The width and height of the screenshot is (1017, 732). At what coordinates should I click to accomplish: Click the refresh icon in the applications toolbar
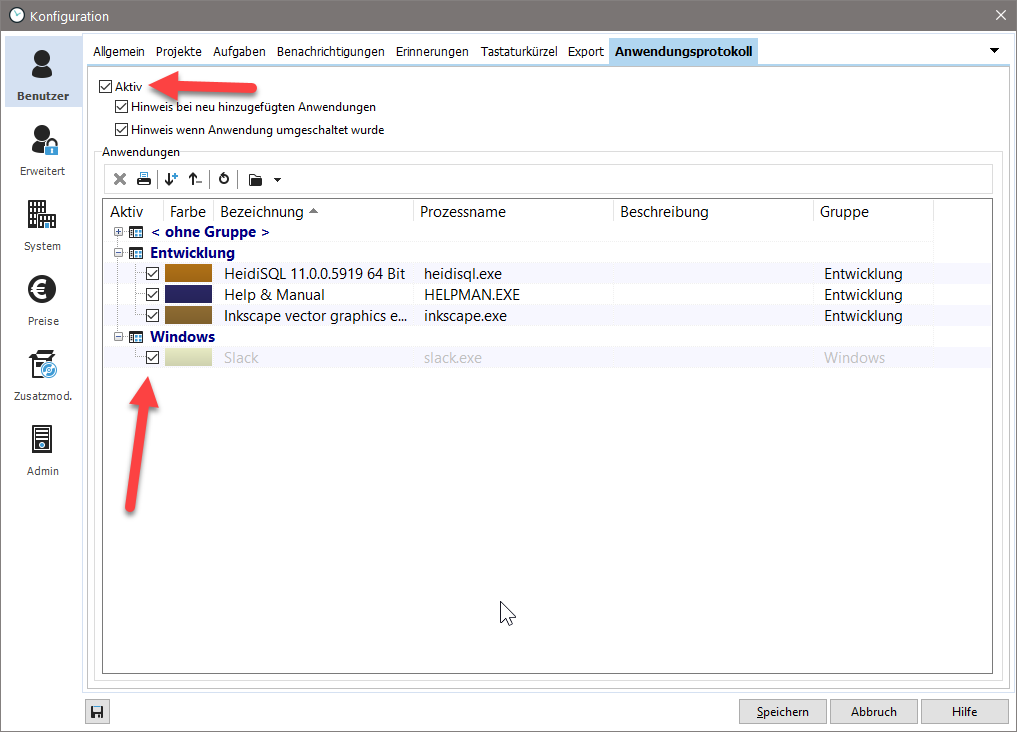[224, 179]
